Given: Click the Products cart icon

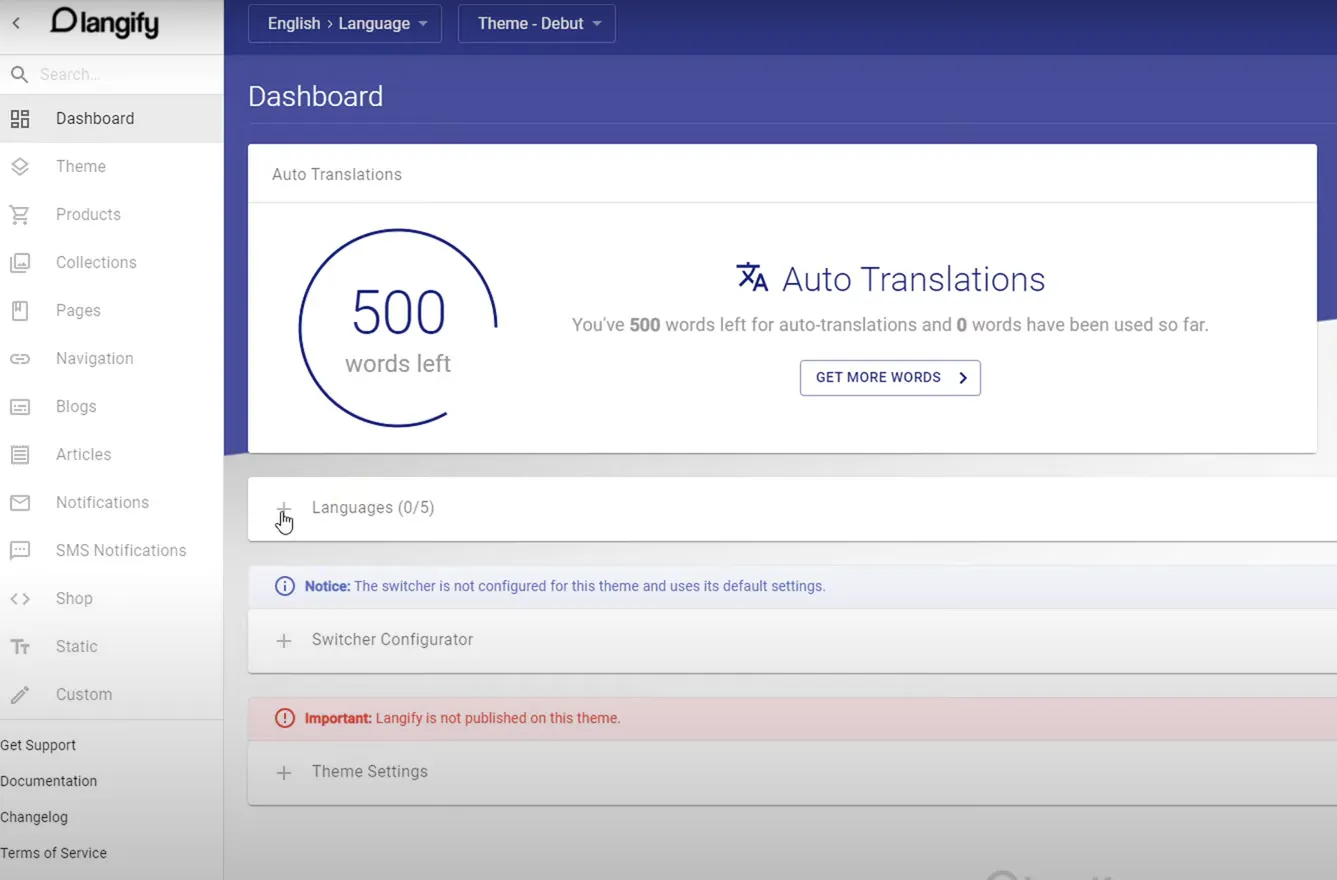Looking at the screenshot, I should click(x=20, y=215).
